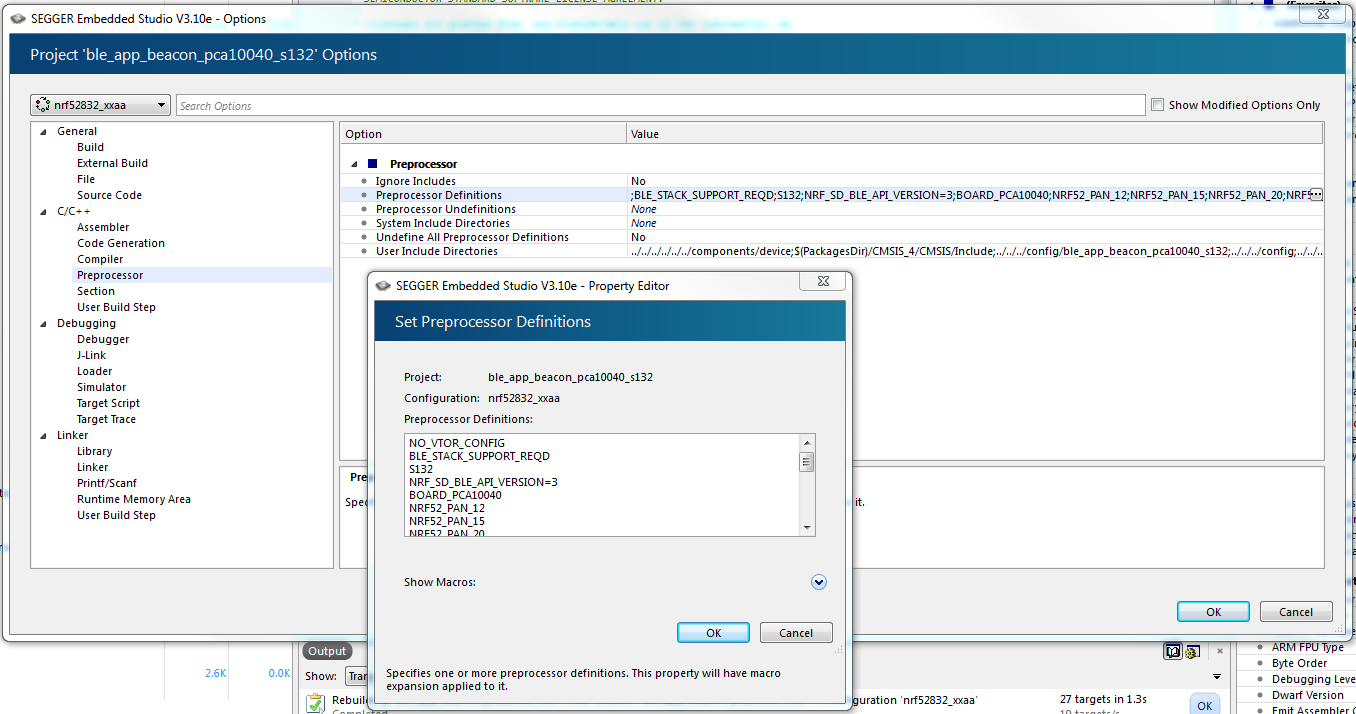Viewport: 1356px width, 714px height.
Task: Click BOARD_PCA10040 line in definitions box
Action: click(x=455, y=495)
